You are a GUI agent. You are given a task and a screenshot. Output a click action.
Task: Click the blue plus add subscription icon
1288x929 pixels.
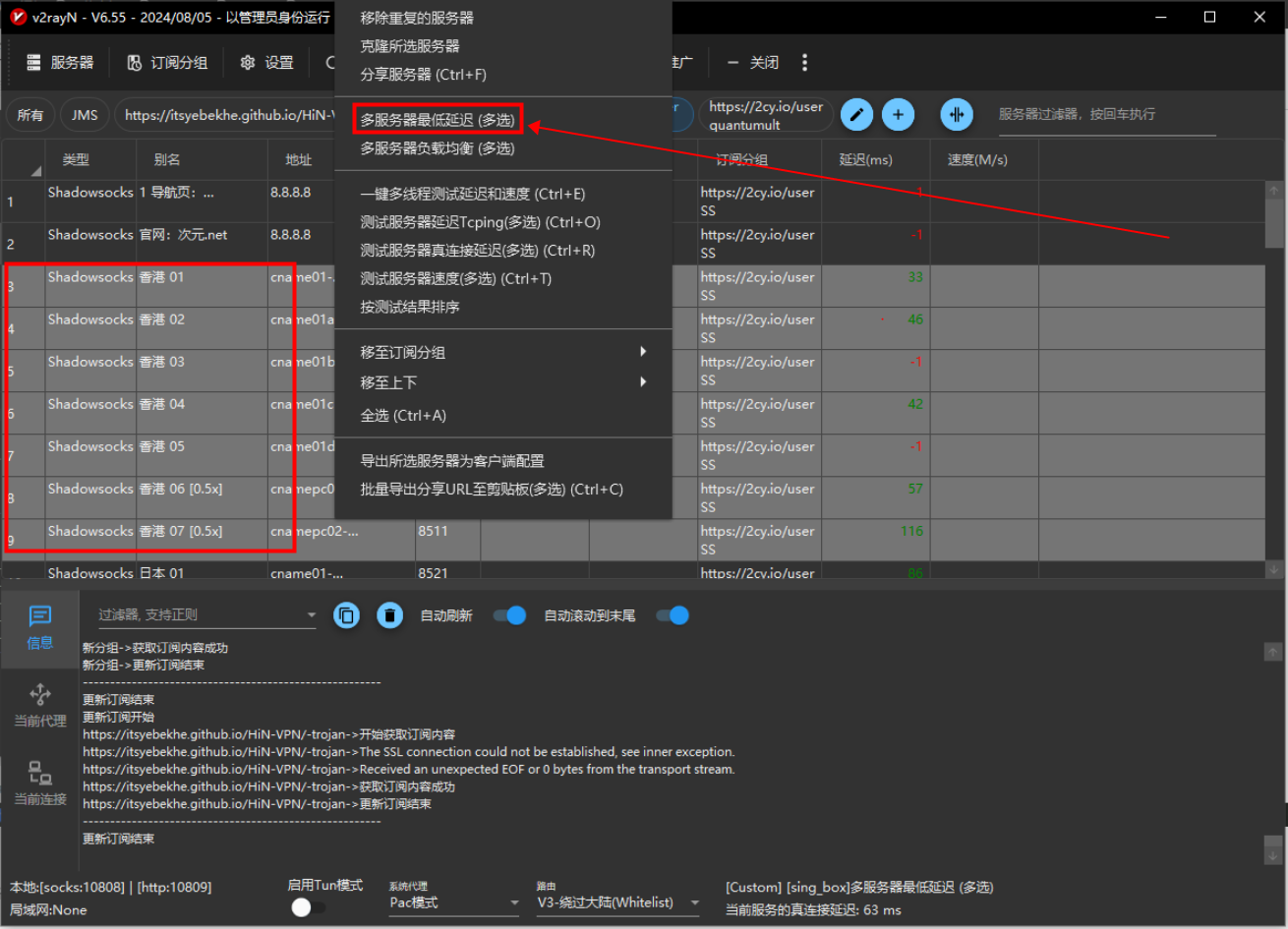898,114
